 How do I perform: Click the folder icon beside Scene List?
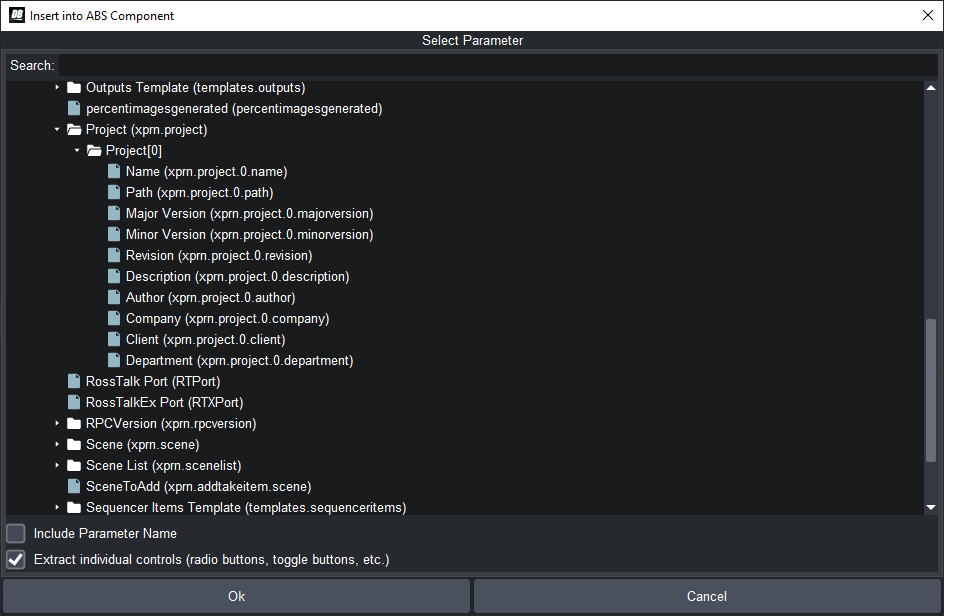click(74, 465)
